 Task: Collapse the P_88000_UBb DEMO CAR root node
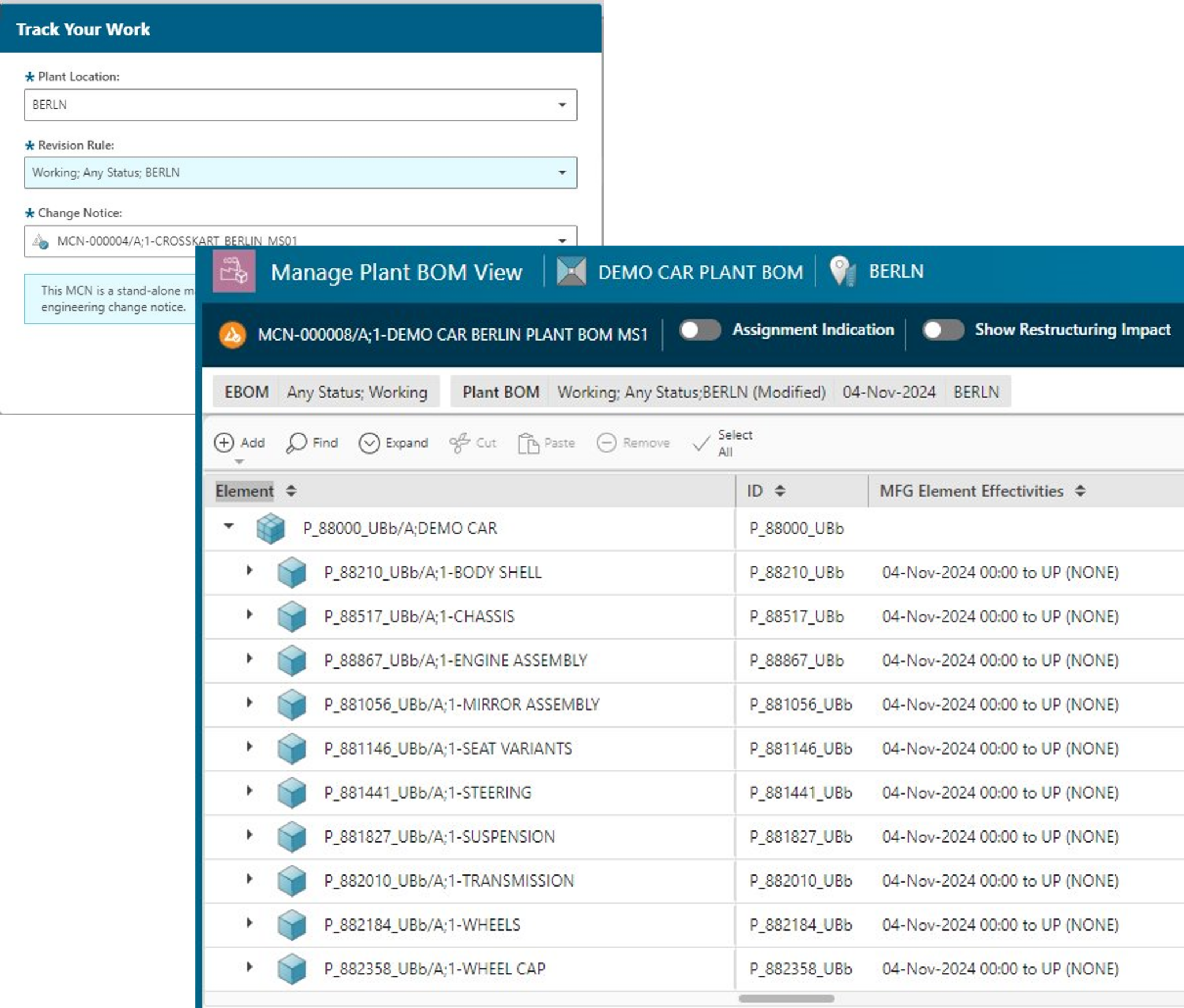coord(227,527)
